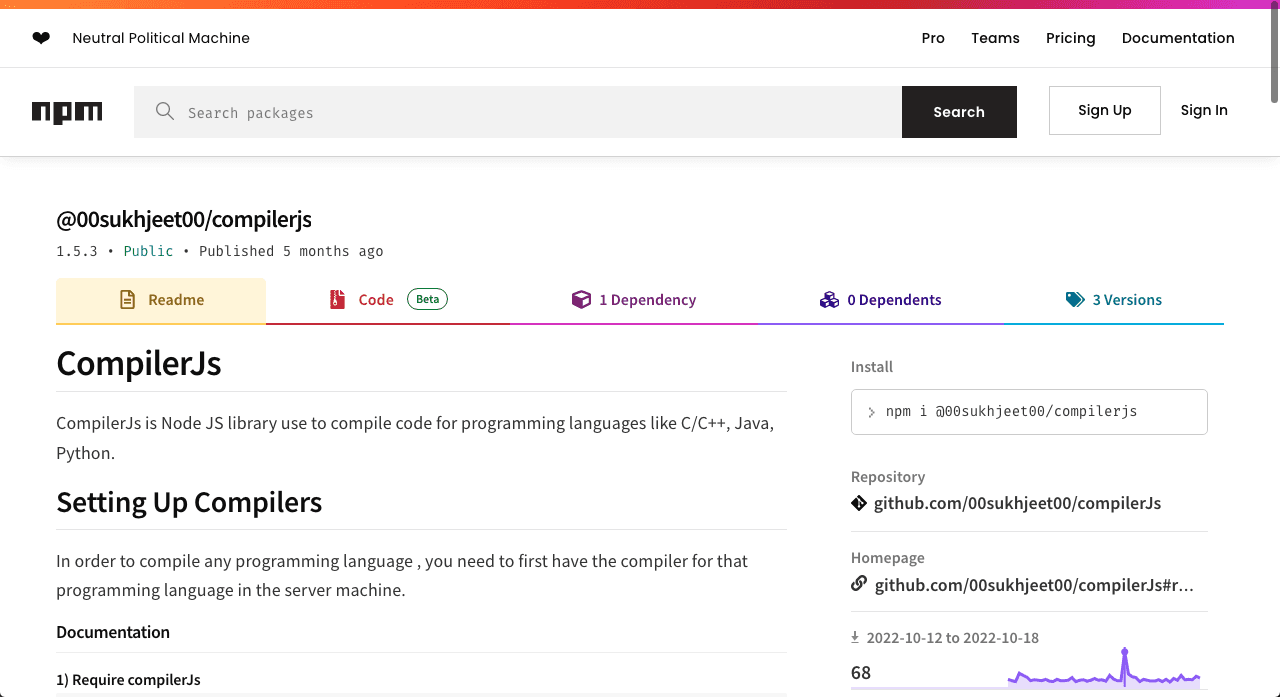Copy the npm i install command
Image resolution: width=1280 pixels, height=697 pixels.
tap(1029, 412)
